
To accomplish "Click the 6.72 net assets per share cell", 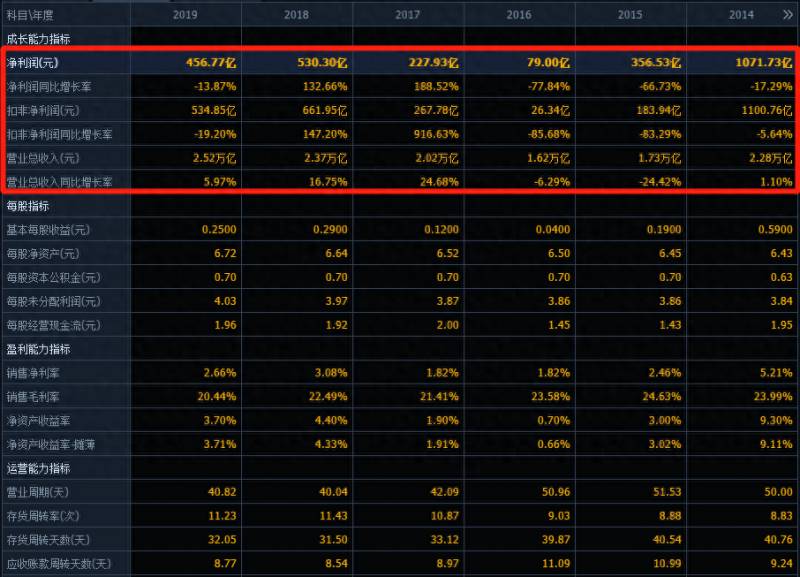I will [225, 254].
